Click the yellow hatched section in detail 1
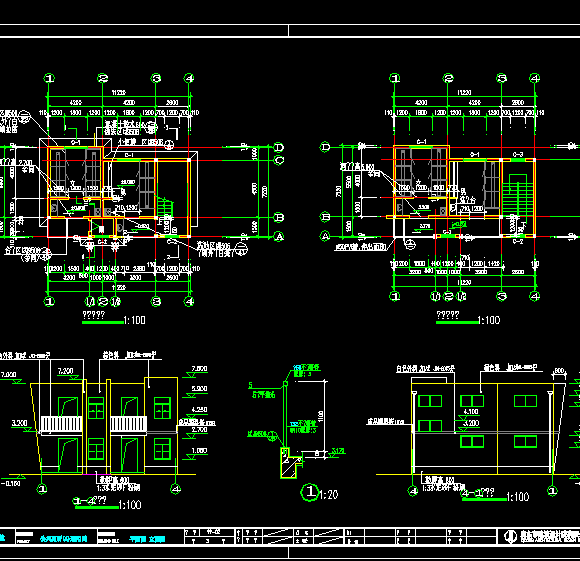 pos(289,463)
